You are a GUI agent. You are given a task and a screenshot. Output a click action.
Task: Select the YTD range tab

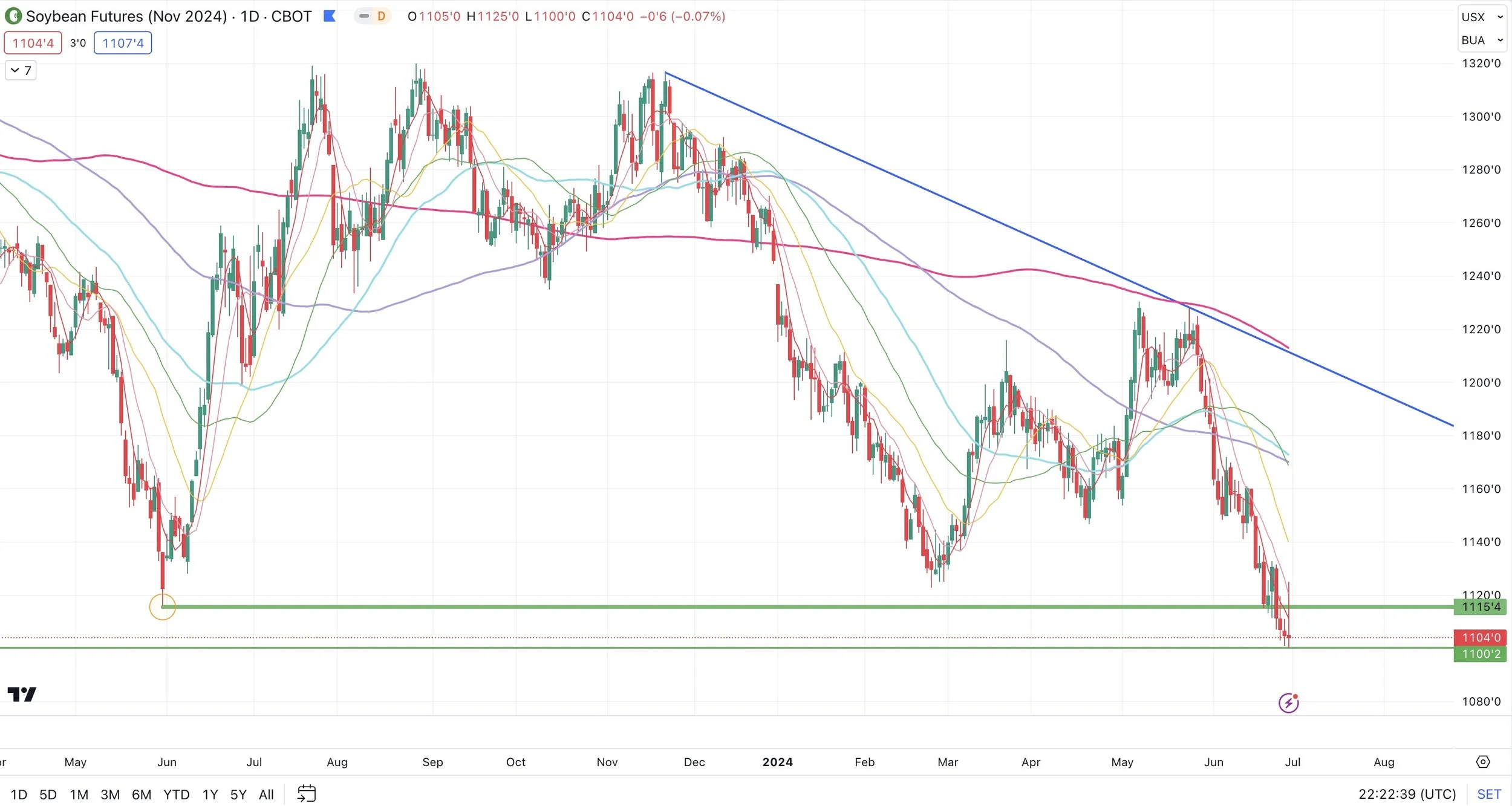tap(176, 794)
